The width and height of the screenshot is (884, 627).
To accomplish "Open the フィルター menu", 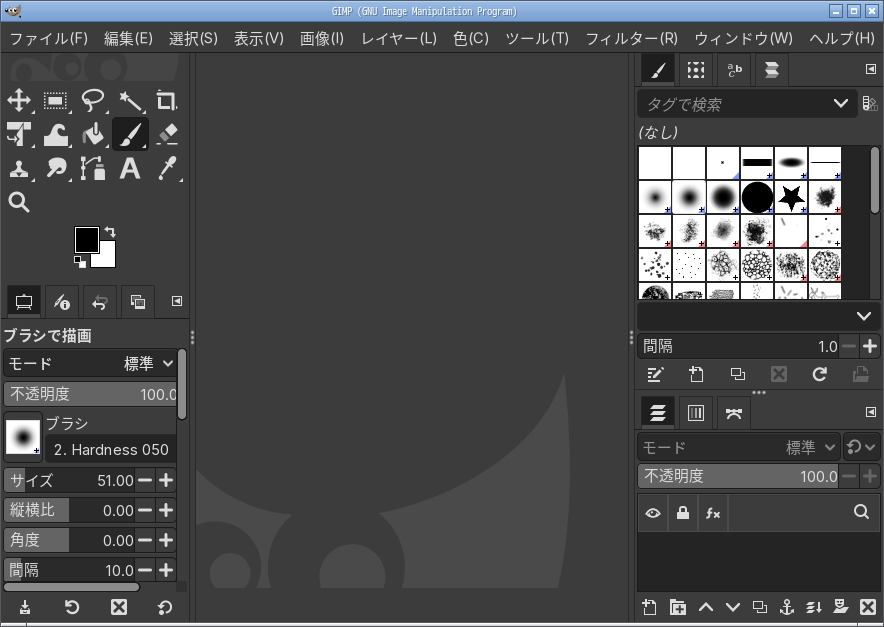I will point(632,38).
